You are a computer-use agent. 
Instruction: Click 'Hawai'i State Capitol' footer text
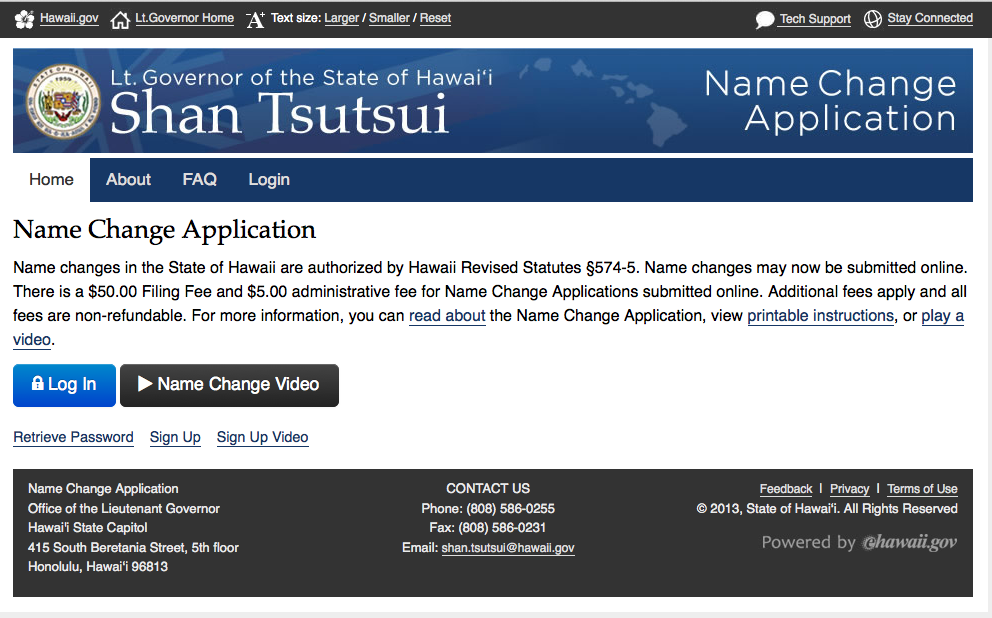87,528
